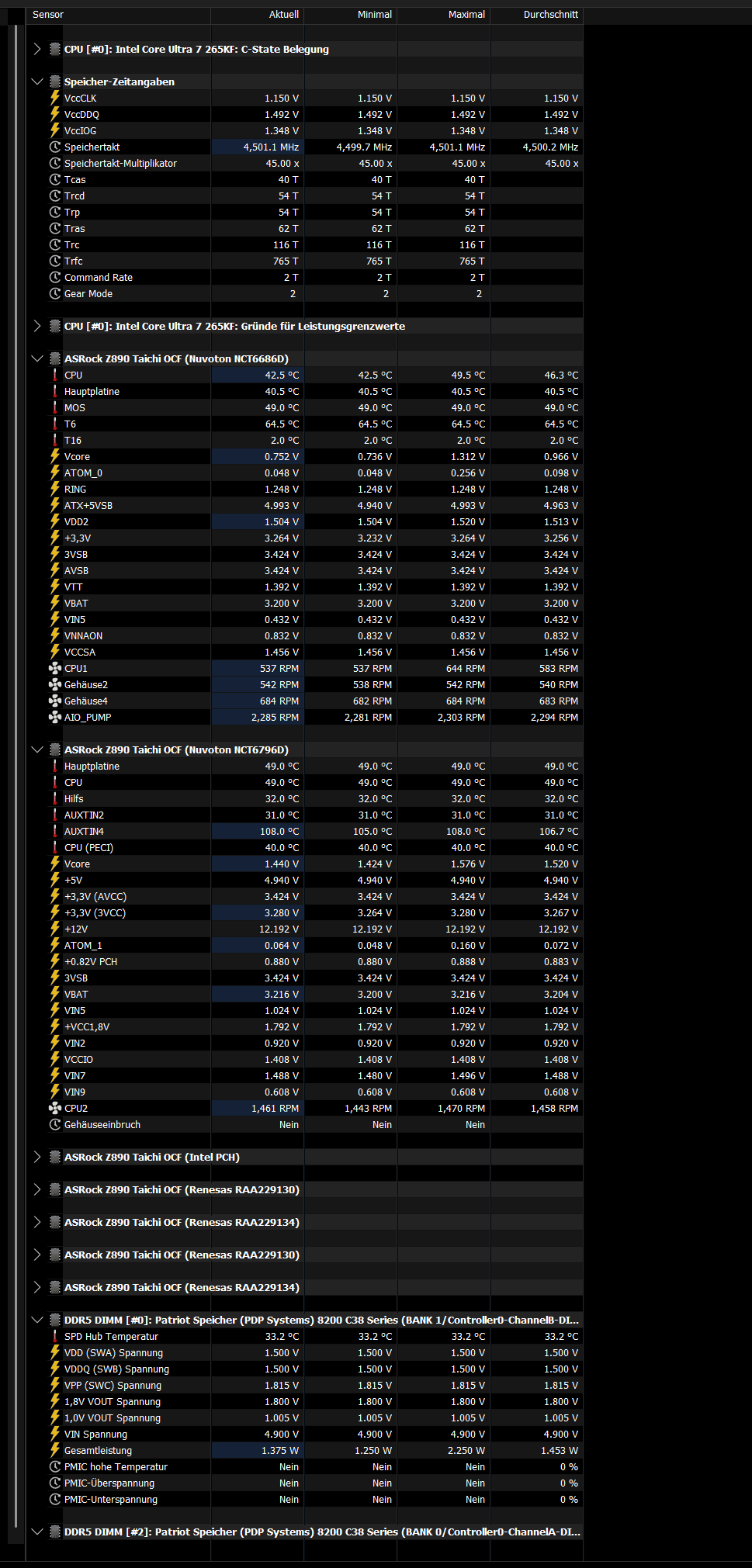
Task: Click thermometer icon next to MOS
Action: tap(55, 407)
